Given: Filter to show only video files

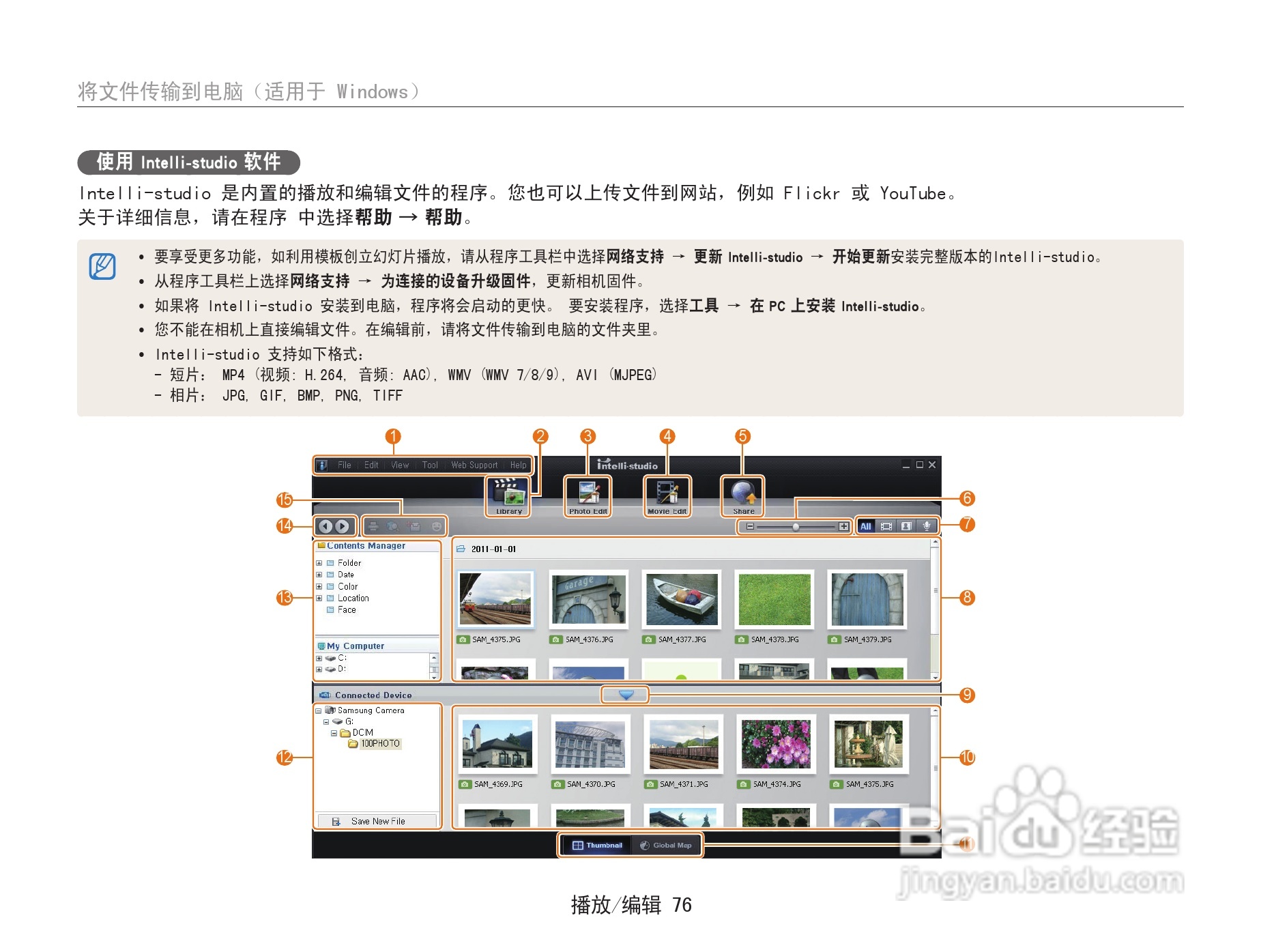Looking at the screenshot, I should [x=886, y=526].
